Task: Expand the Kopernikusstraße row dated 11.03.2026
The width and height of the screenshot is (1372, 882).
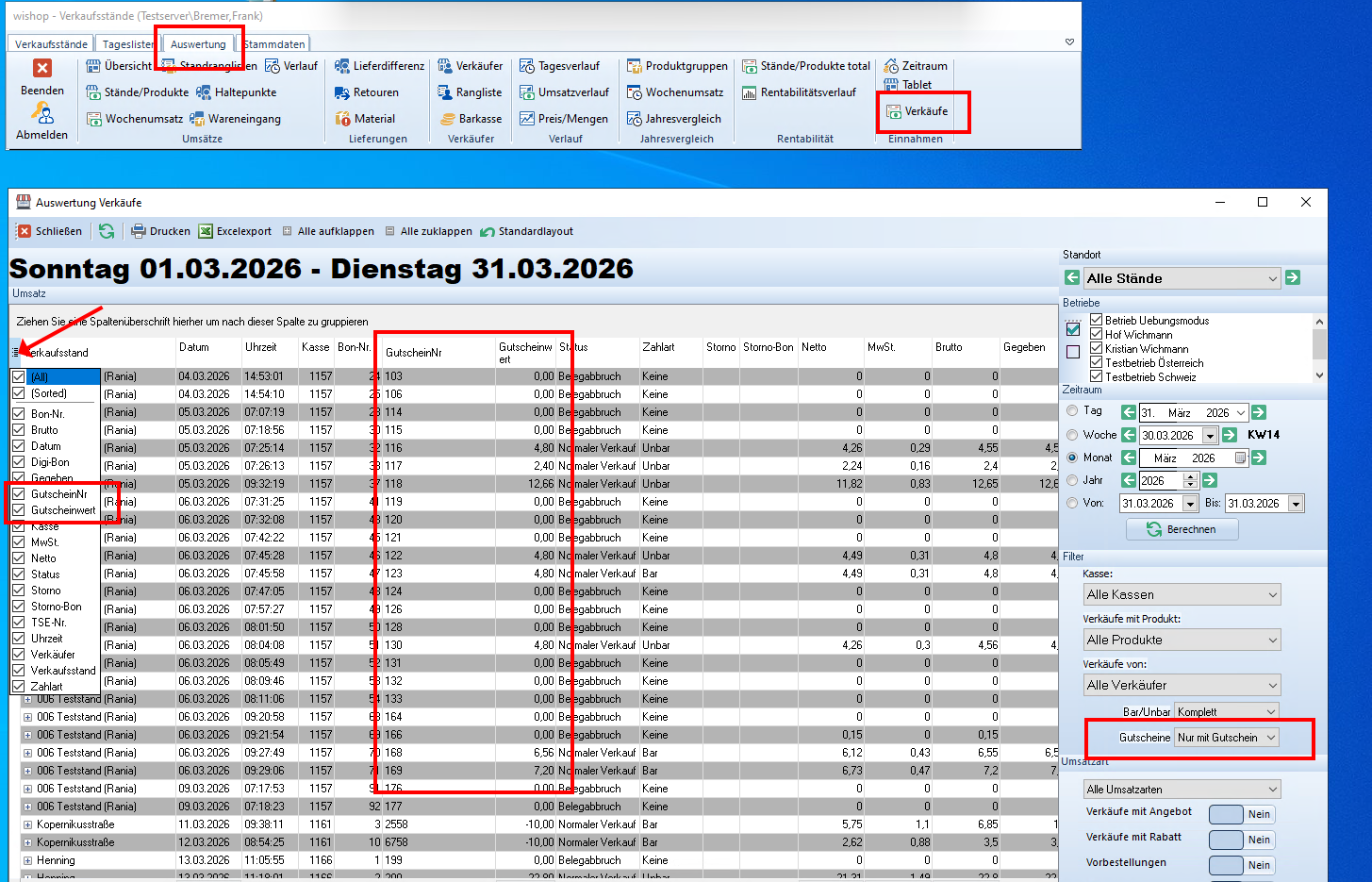Action: coord(28,824)
